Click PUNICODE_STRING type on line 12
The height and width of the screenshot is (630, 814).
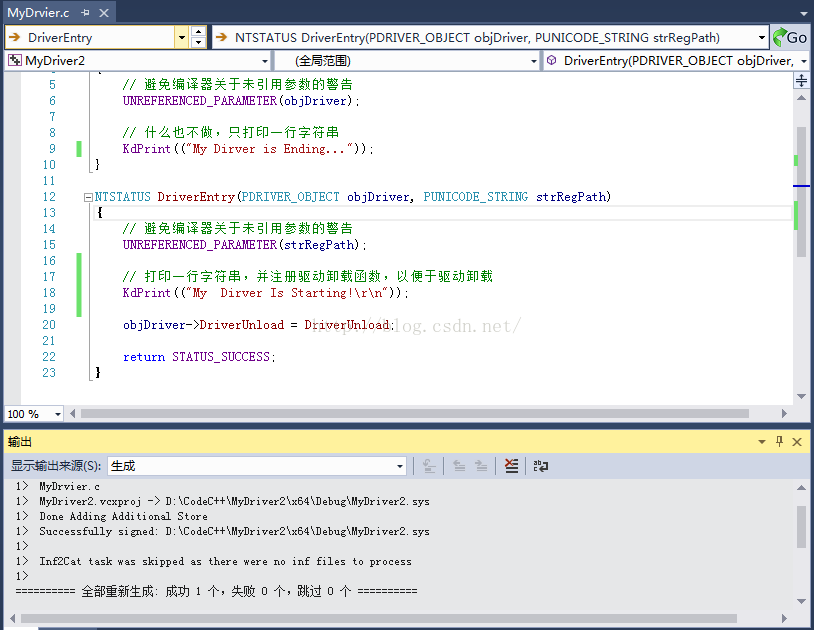pyautogui.click(x=476, y=197)
